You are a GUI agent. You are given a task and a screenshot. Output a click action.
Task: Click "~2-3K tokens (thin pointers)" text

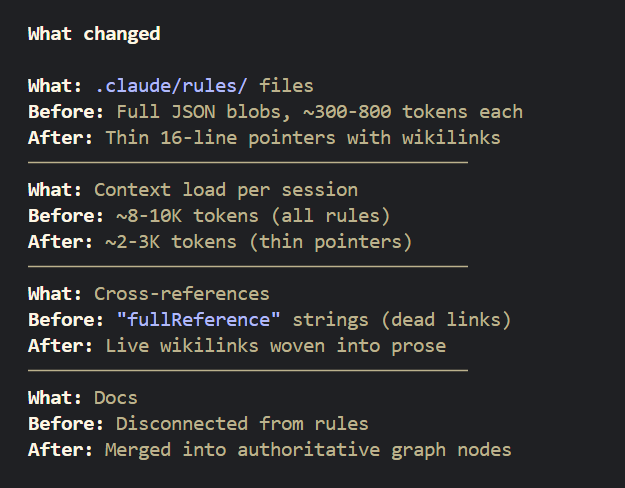[258, 242]
